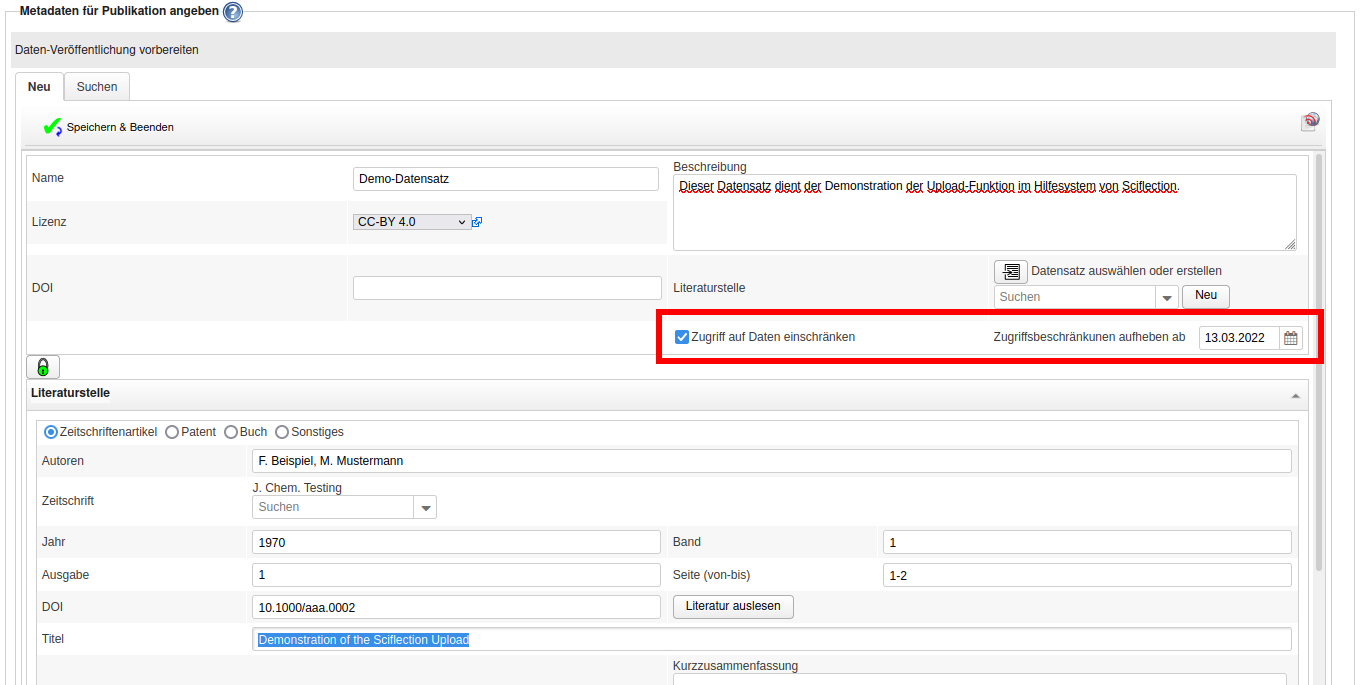Open the Lizenz CC-BY 4.0 dropdown
Image resolution: width=1360 pixels, height=685 pixels.
411,222
